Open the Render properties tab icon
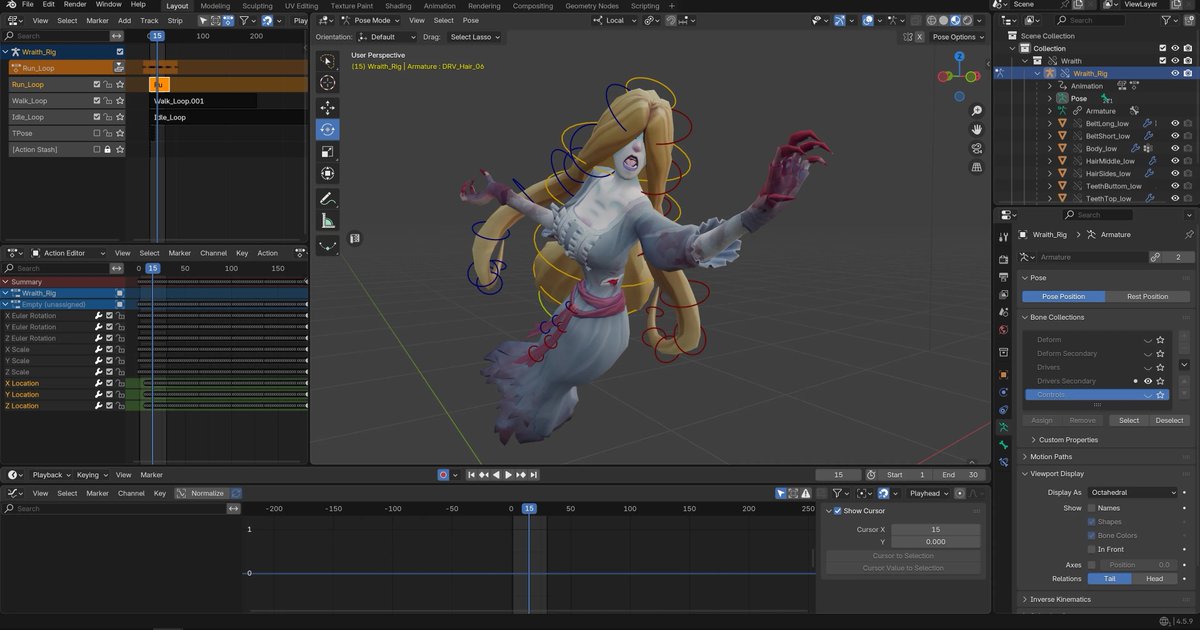Image resolution: width=1200 pixels, height=630 pixels. click(1003, 259)
